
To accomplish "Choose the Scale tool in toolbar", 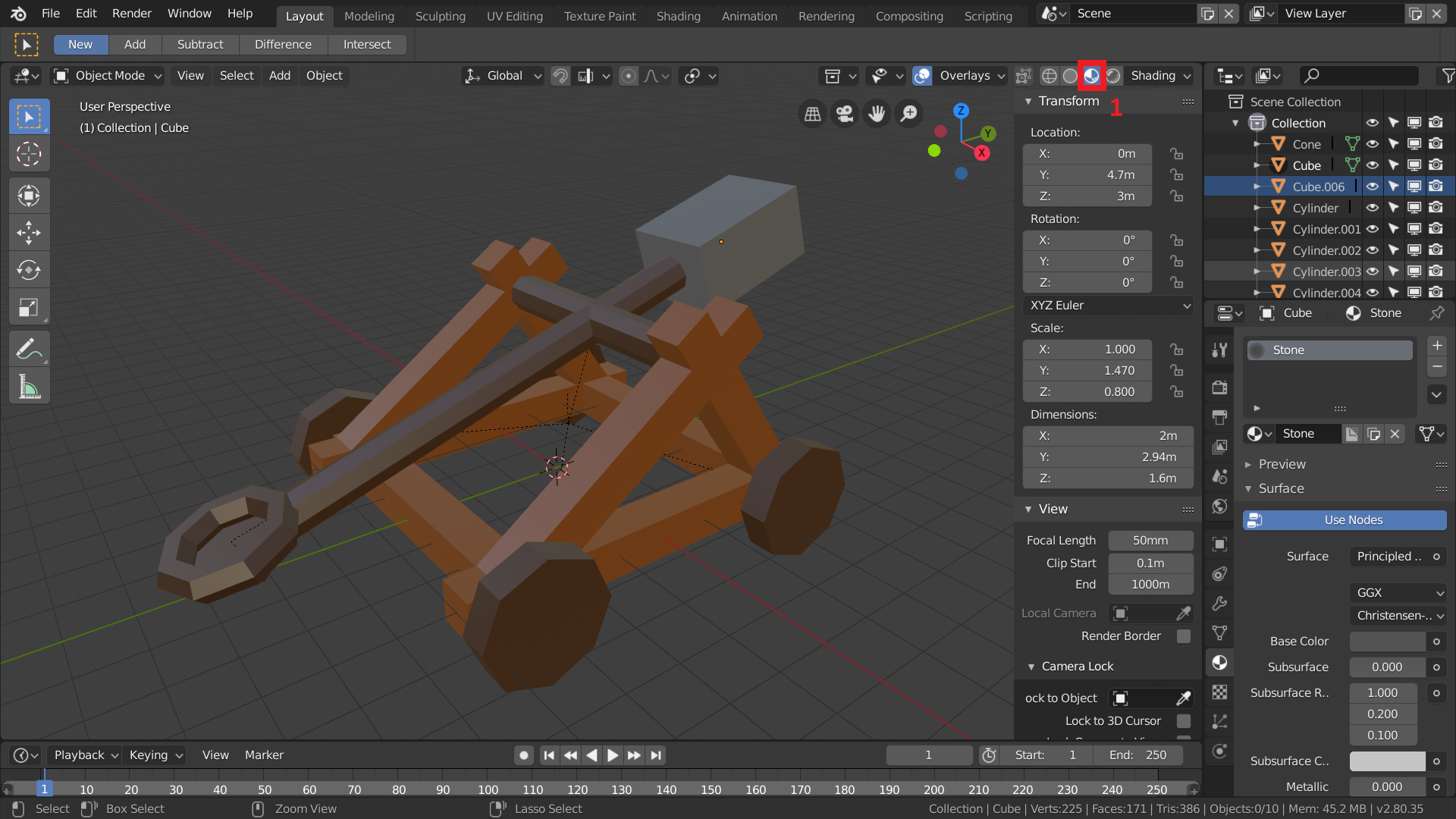I will (x=29, y=307).
